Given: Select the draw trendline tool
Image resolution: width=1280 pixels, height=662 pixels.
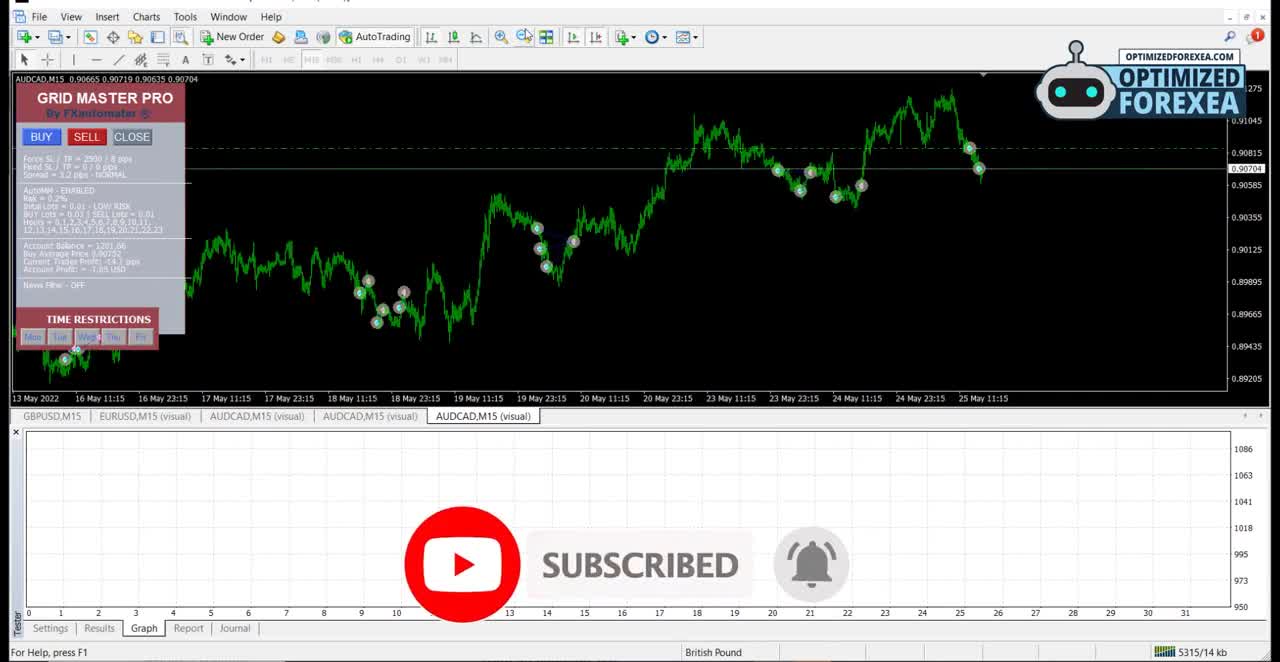Looking at the screenshot, I should pos(119,60).
